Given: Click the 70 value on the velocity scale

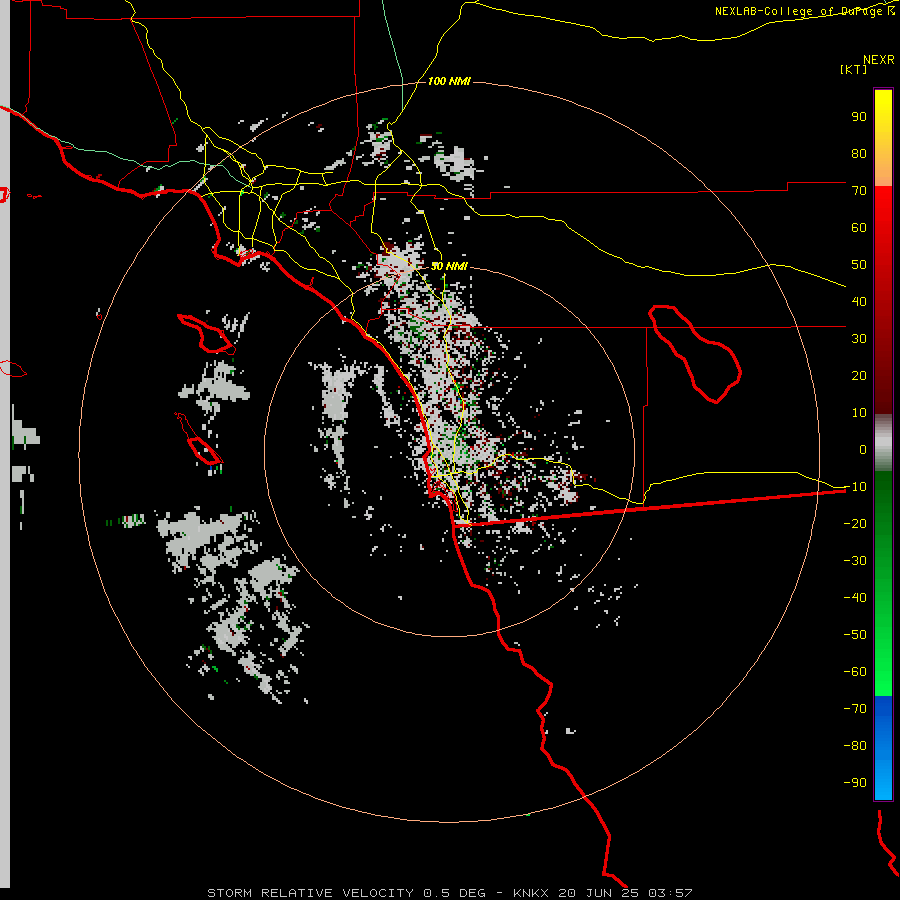Looking at the screenshot, I should point(859,191).
